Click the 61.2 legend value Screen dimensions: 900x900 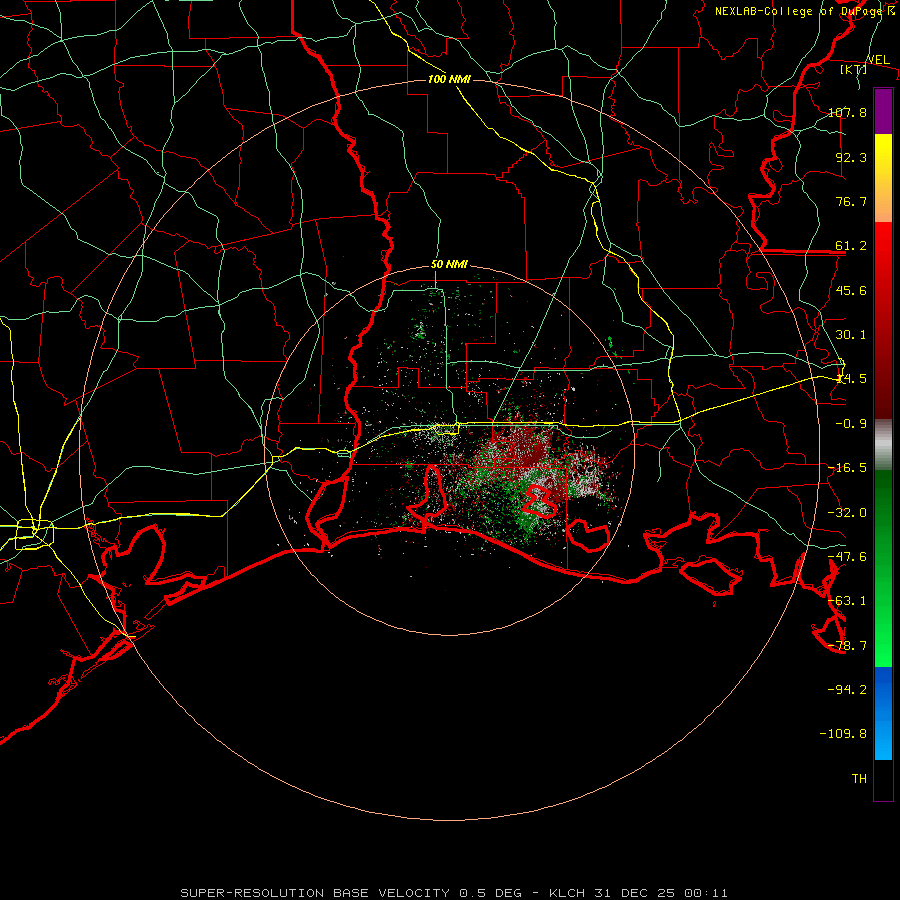(x=851, y=246)
